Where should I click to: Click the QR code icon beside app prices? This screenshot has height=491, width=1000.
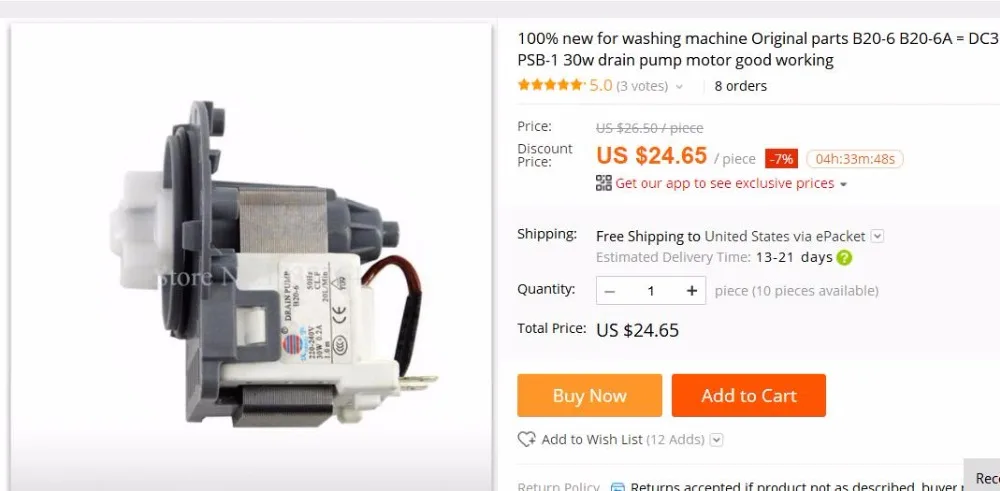pyautogui.click(x=603, y=184)
